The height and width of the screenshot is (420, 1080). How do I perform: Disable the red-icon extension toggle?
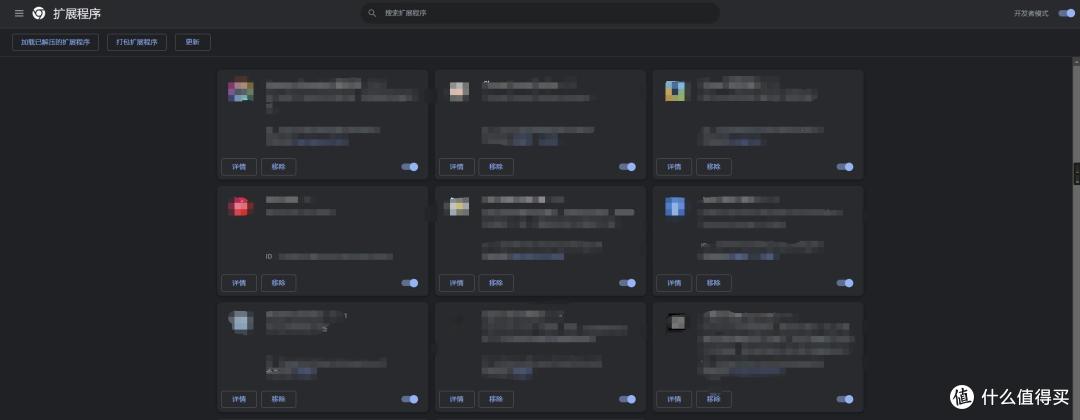[x=410, y=283]
